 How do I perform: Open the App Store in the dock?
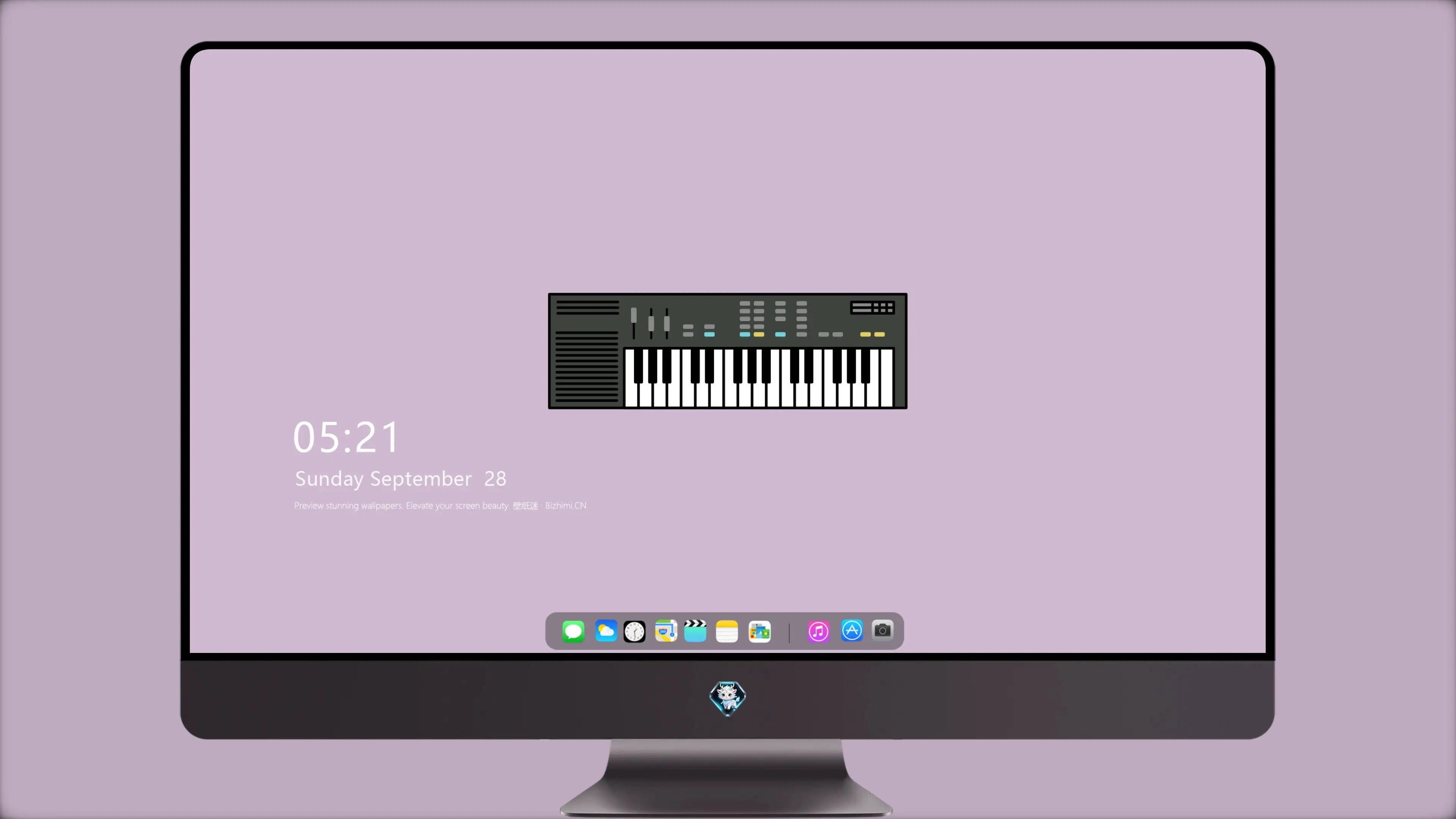(852, 631)
